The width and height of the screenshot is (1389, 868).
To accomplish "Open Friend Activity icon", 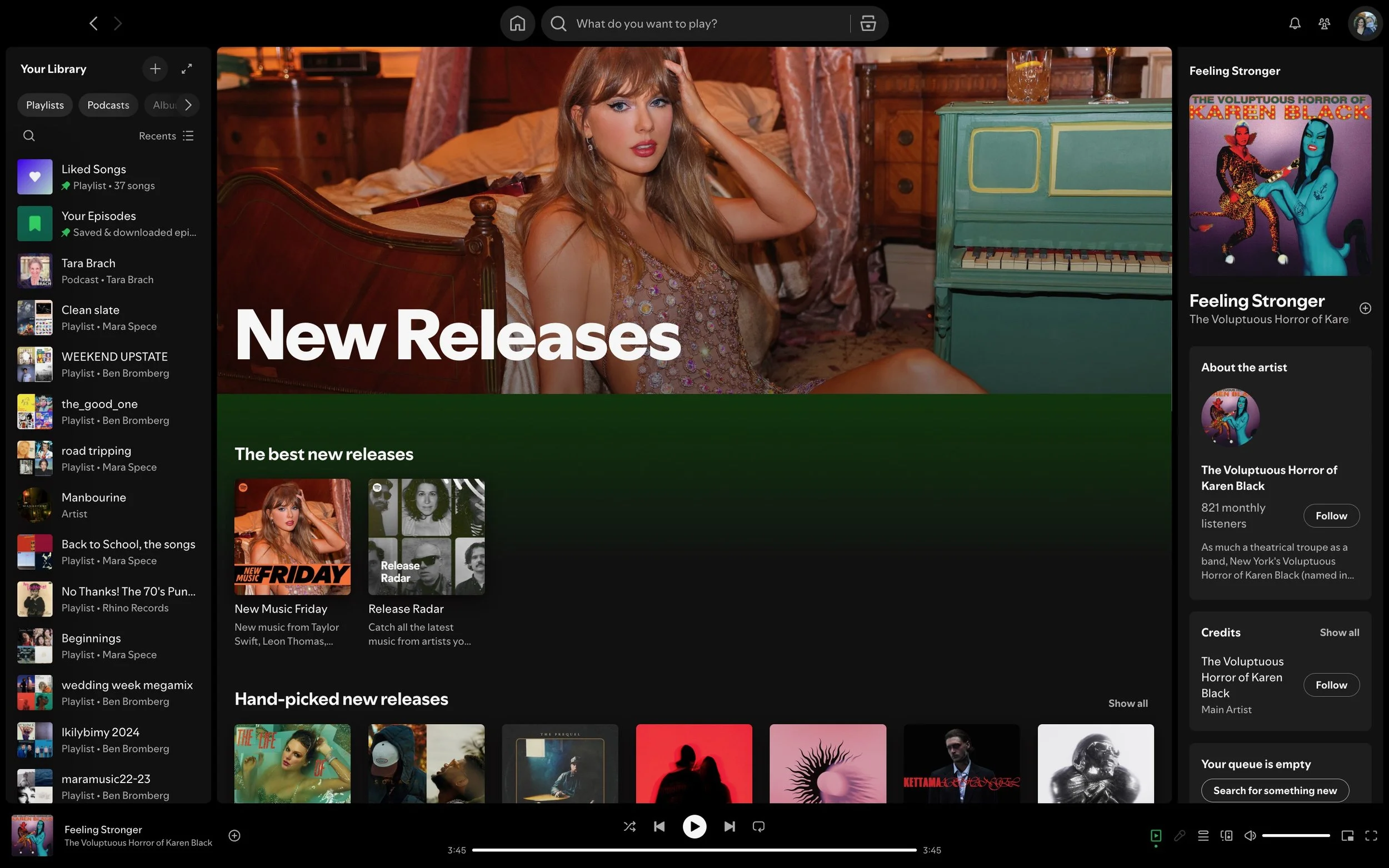I will click(1324, 23).
